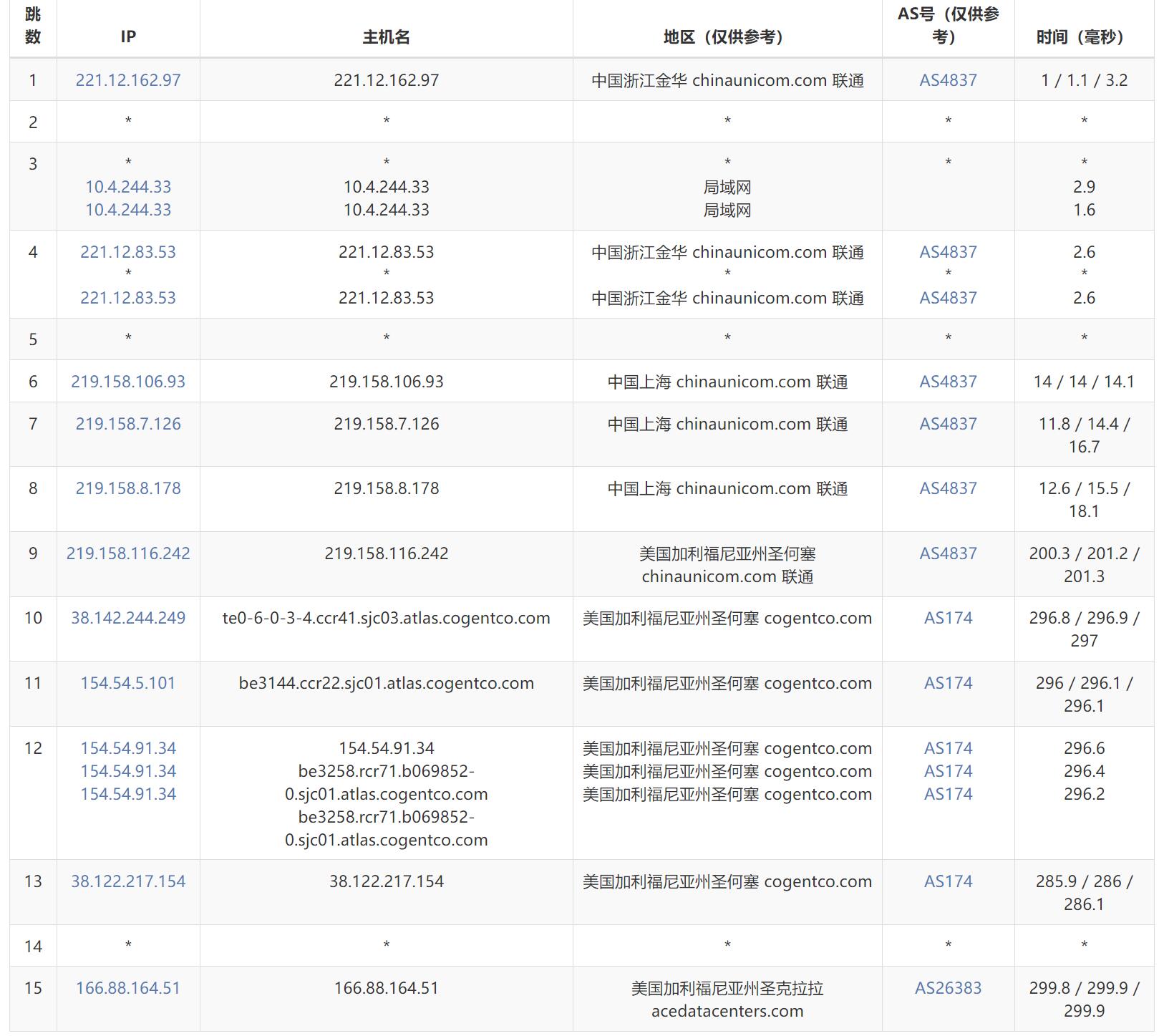Open the 219.158.7.126 IP link
1159x1036 pixels.
pyautogui.click(x=128, y=424)
